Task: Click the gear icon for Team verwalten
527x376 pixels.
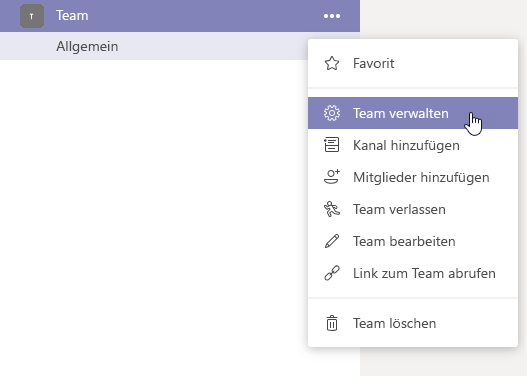Action: pyautogui.click(x=332, y=113)
